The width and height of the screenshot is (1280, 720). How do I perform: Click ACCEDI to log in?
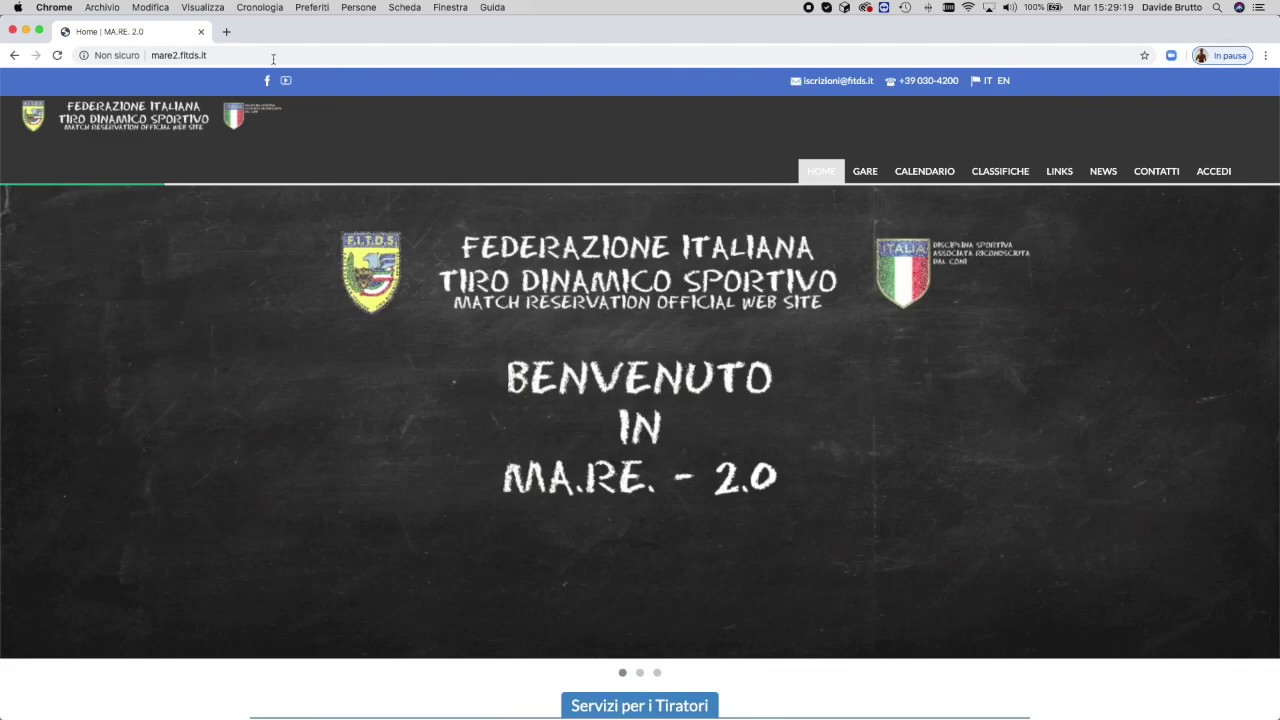click(1214, 171)
